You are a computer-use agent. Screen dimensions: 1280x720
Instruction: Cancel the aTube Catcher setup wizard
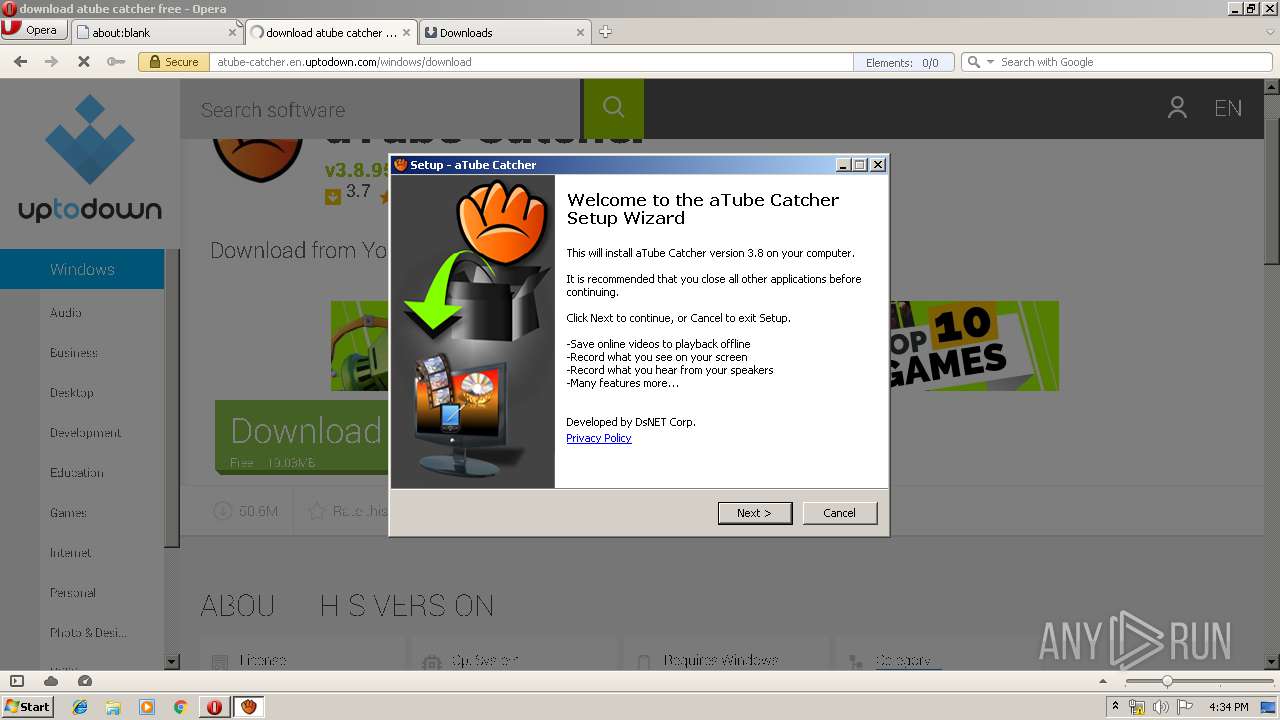[x=840, y=513]
